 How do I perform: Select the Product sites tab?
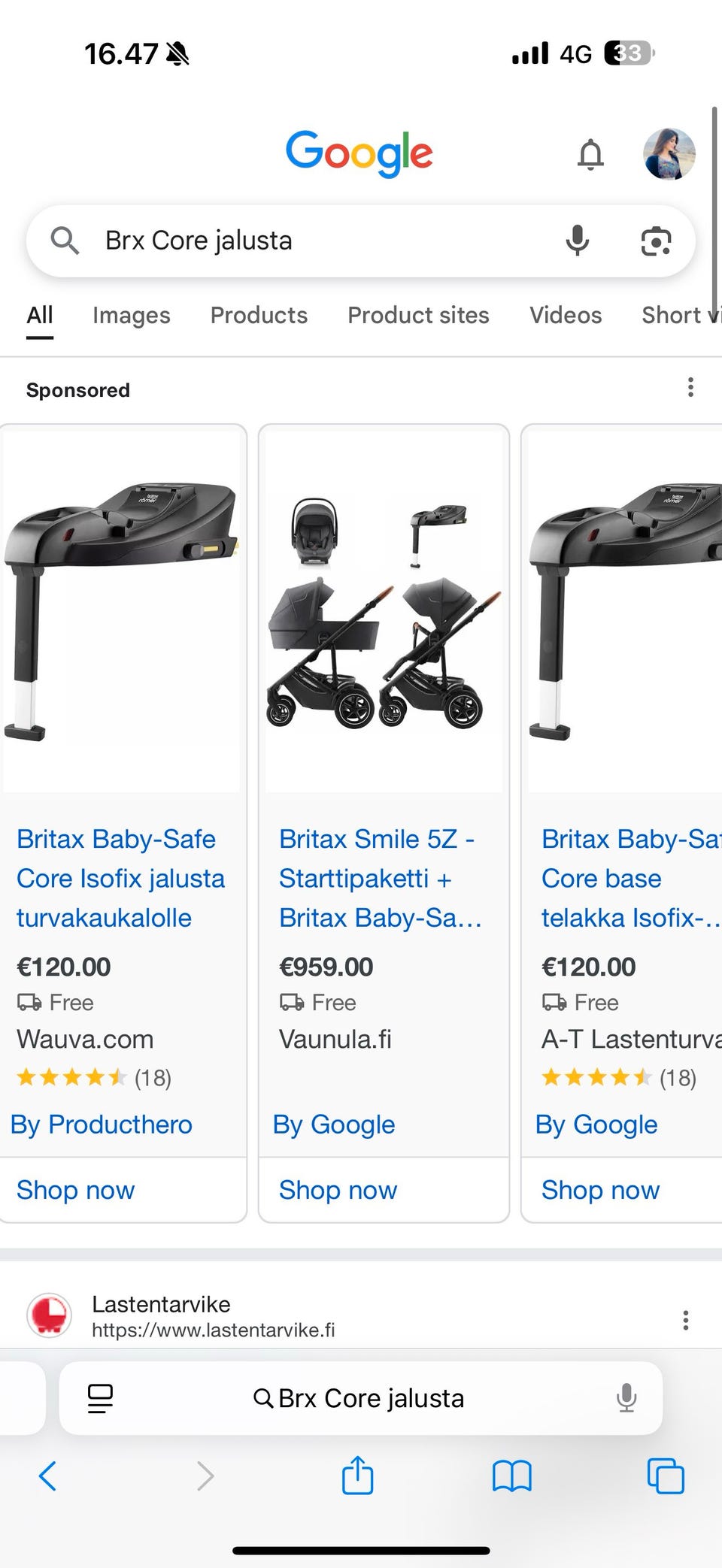click(418, 315)
